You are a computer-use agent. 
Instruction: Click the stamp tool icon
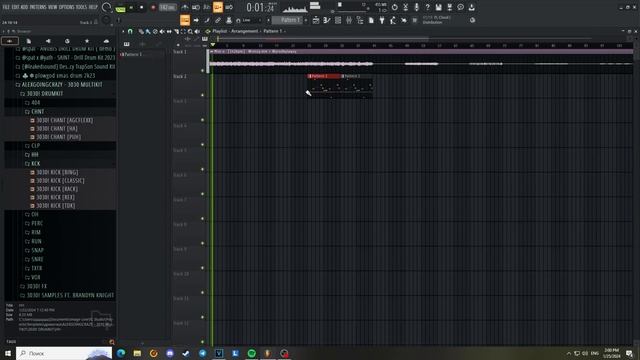click(229, 20)
